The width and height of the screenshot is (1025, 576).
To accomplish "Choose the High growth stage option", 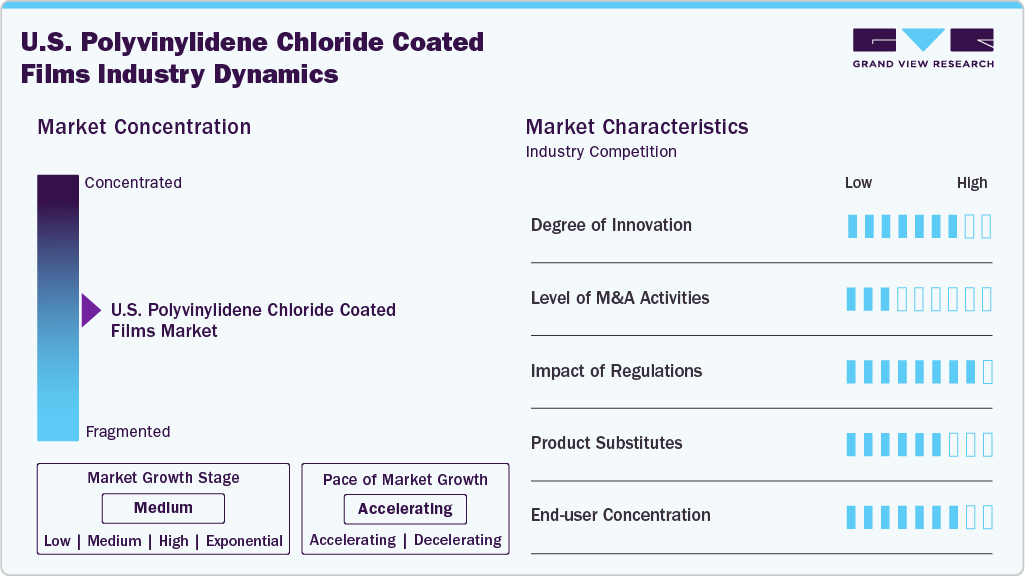I will [173, 541].
